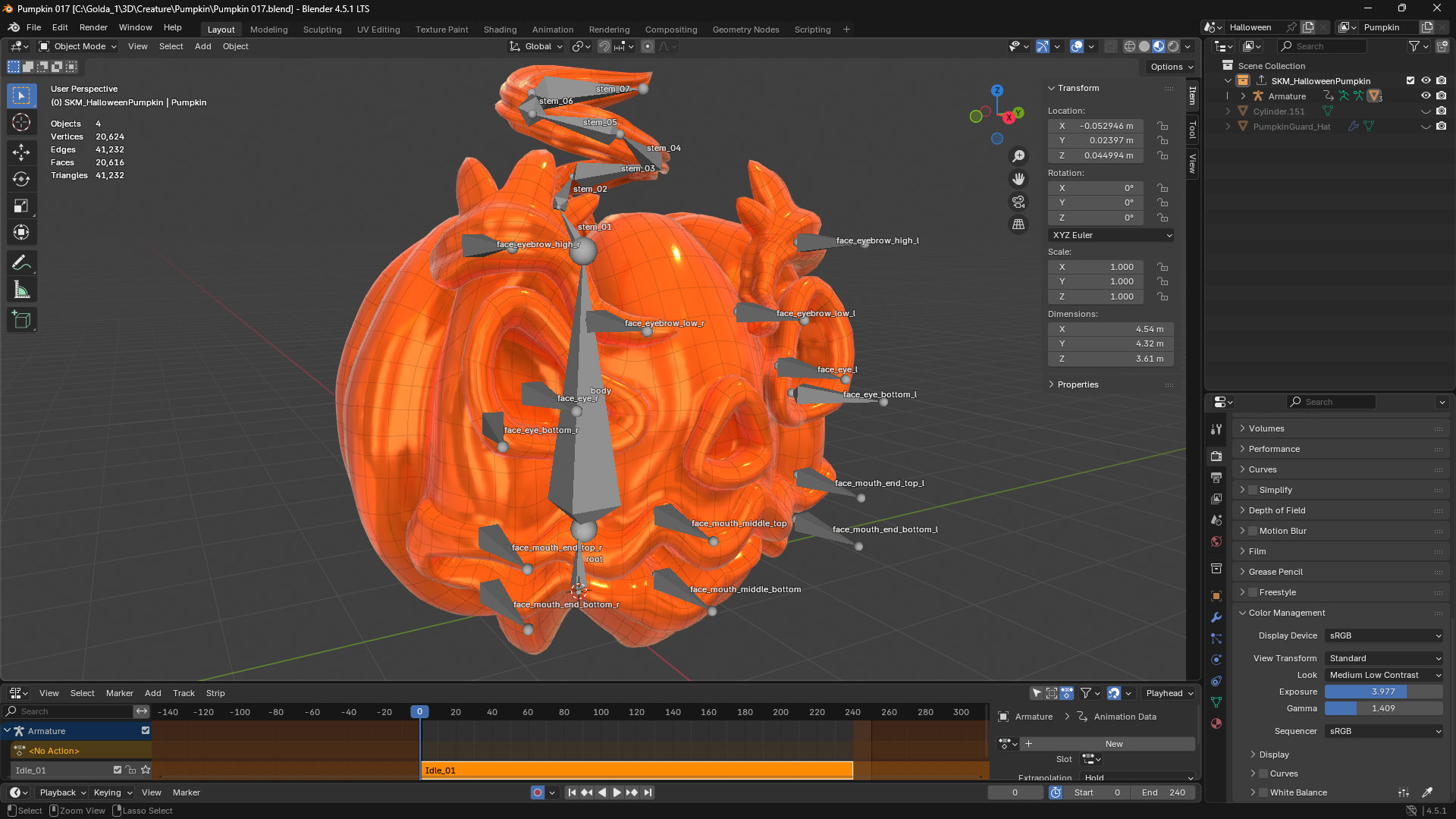The height and width of the screenshot is (819, 1456).
Task: Expand the Armature item in the outliner
Action: [1242, 96]
